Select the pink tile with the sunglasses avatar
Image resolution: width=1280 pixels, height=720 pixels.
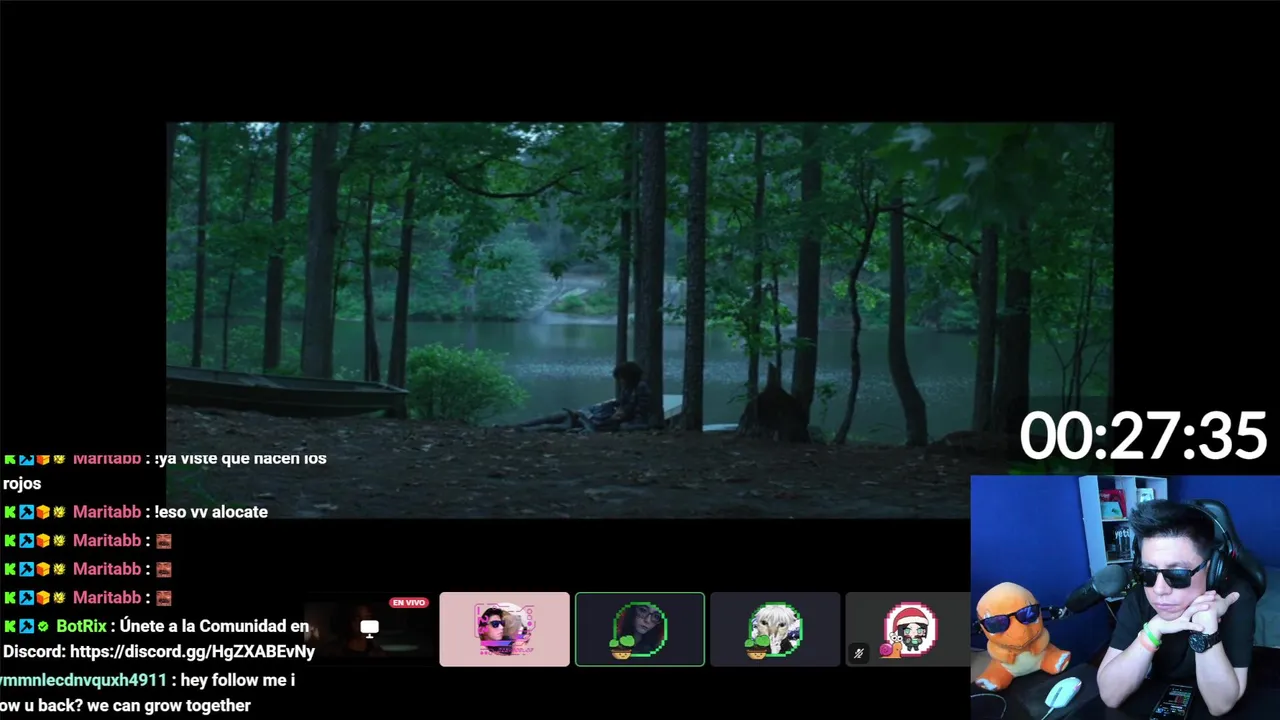pyautogui.click(x=504, y=629)
